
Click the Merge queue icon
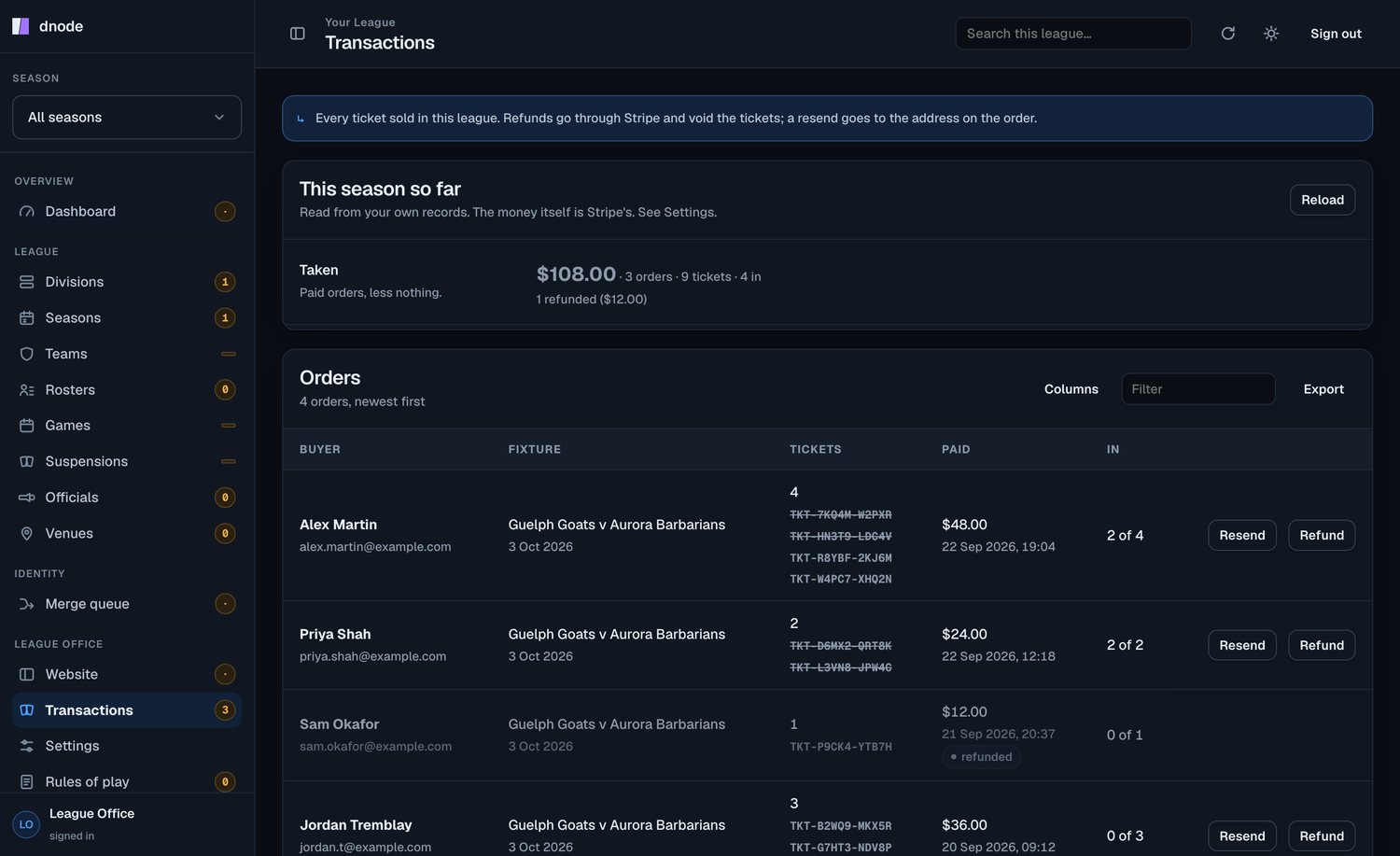point(27,604)
